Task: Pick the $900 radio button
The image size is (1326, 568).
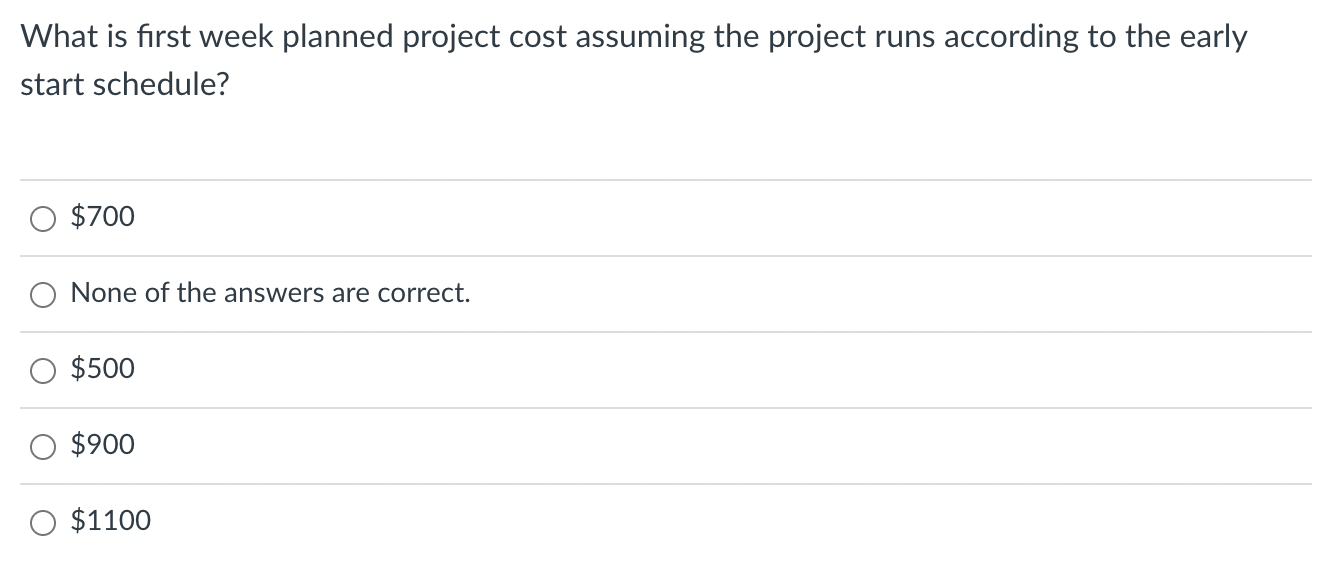Action: pos(42,446)
